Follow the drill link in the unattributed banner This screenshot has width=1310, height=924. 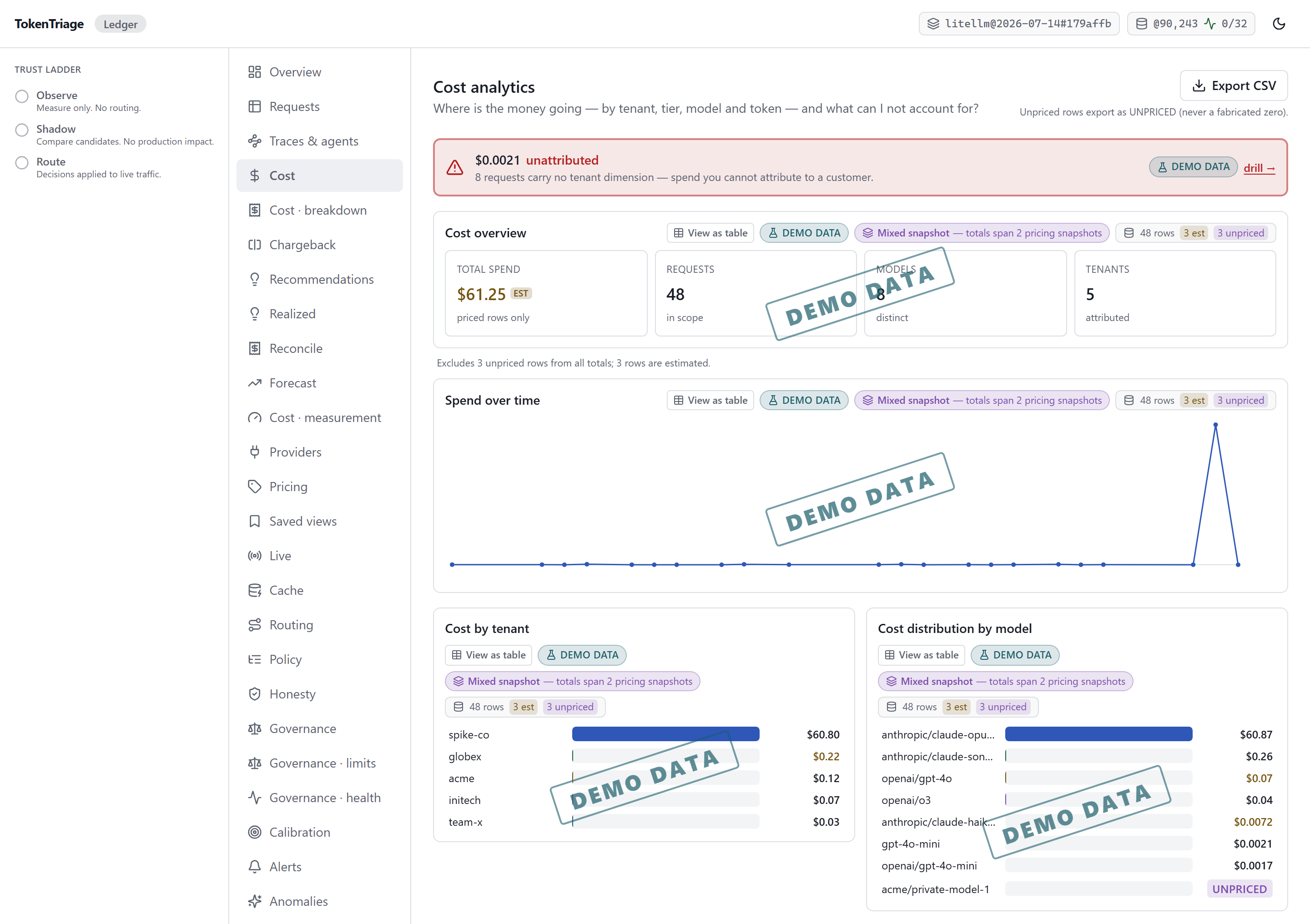[1259, 168]
